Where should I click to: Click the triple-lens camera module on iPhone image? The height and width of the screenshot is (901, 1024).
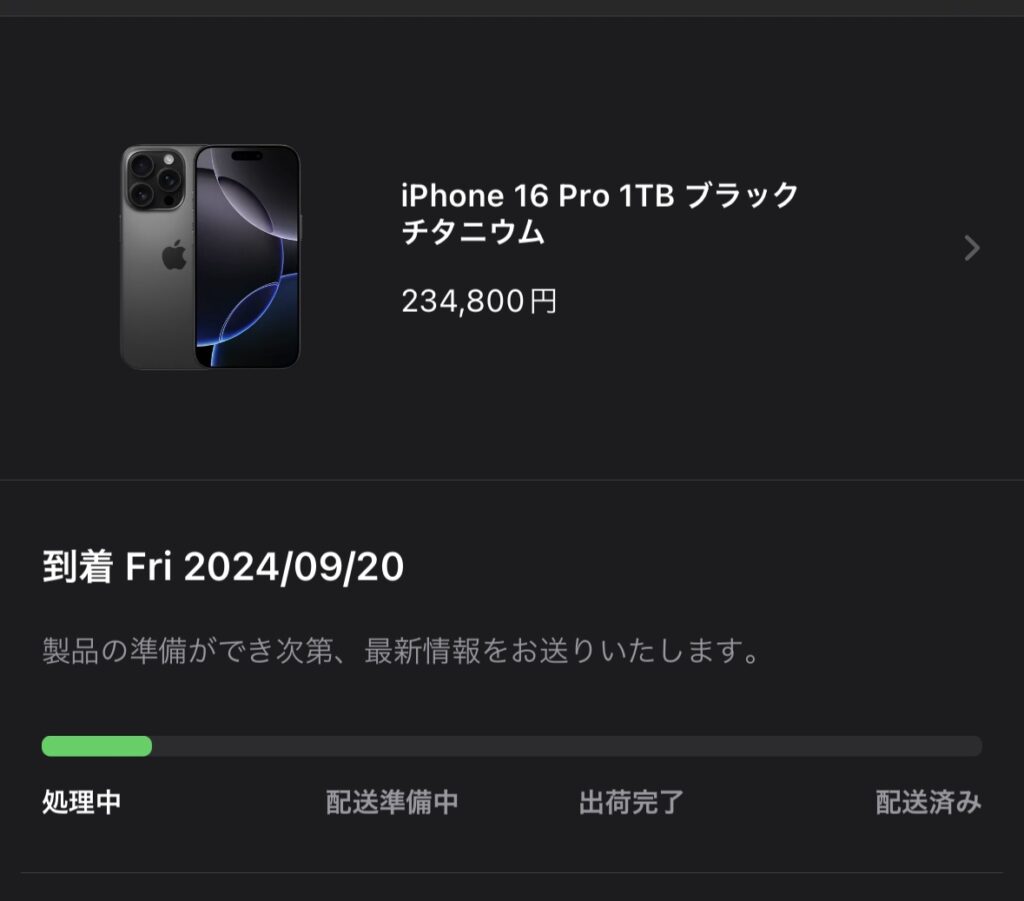(x=155, y=178)
